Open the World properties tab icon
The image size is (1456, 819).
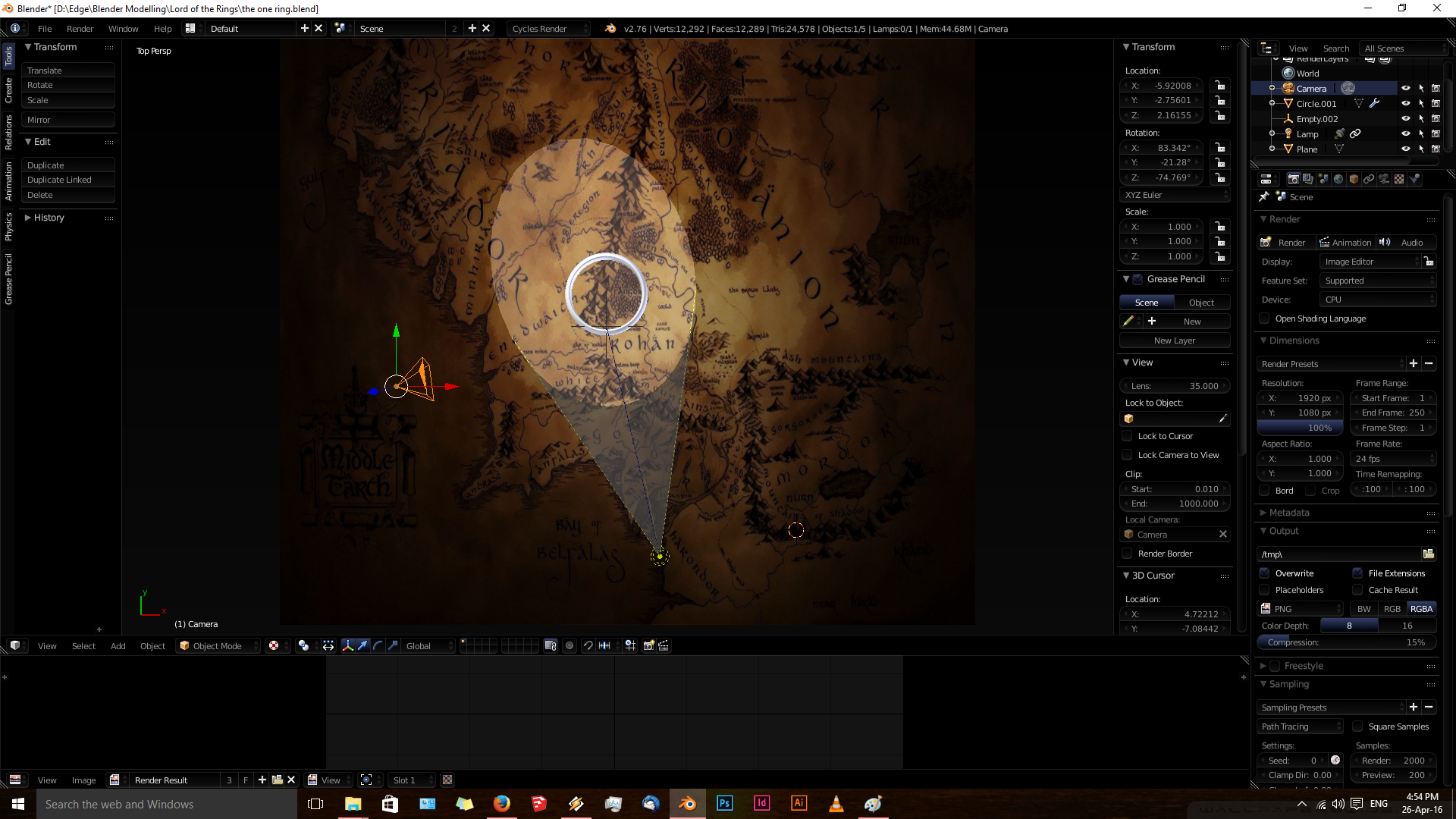tap(1338, 179)
